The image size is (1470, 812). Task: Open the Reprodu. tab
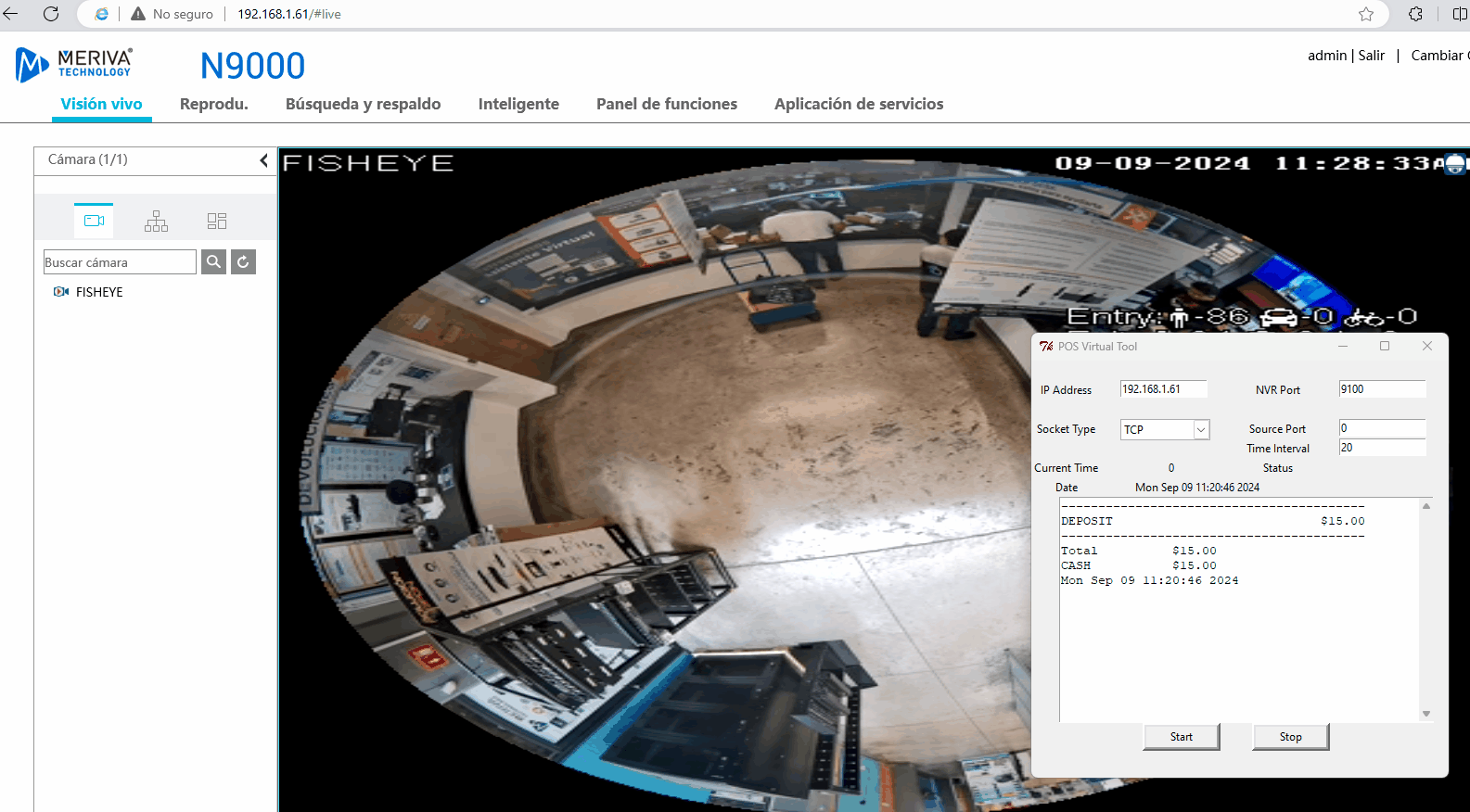214,104
